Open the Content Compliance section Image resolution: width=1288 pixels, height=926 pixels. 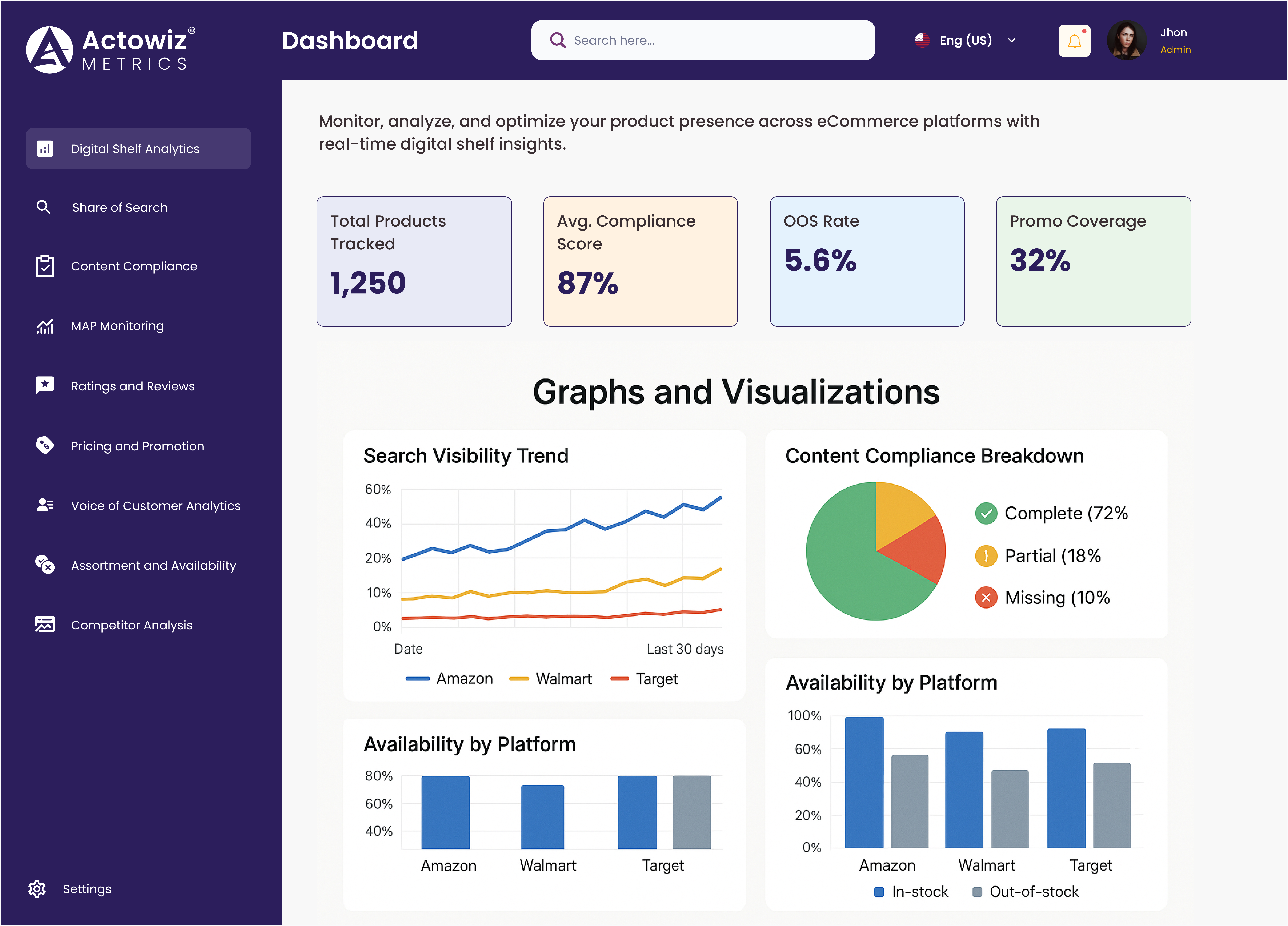point(134,266)
